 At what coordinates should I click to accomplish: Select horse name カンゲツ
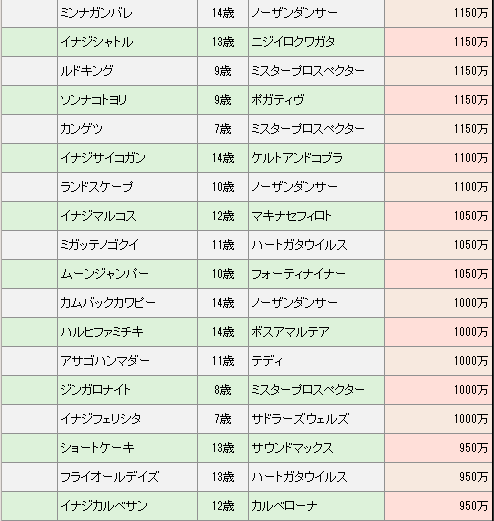tap(81, 129)
